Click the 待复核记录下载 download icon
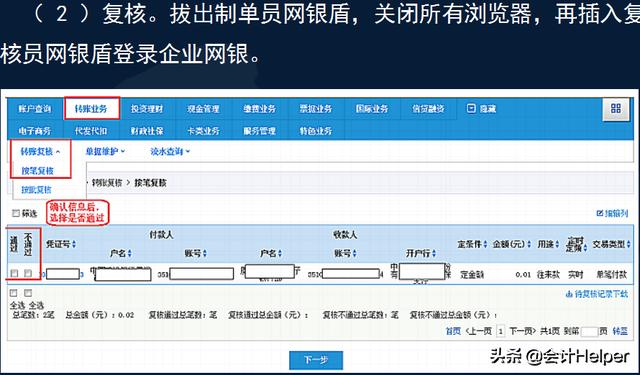The image size is (640, 375). (569, 294)
